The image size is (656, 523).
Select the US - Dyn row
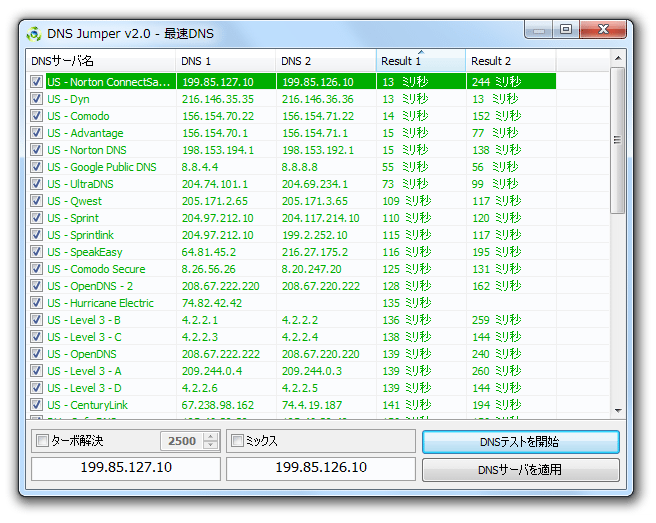coord(291,99)
